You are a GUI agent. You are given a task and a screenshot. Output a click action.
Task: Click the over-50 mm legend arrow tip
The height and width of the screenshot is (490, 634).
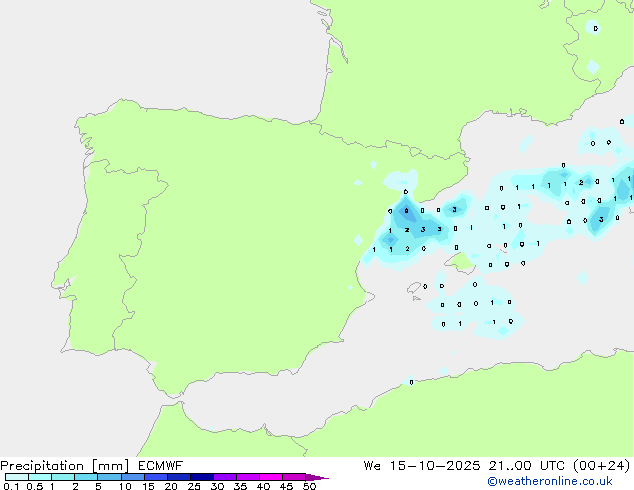point(317,477)
